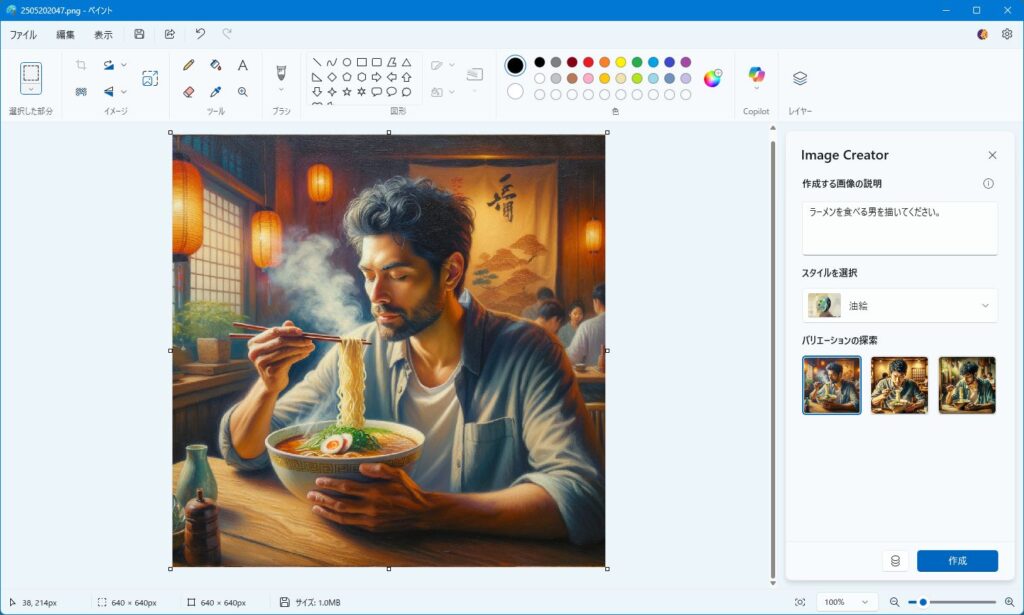Open the Copilot dropdown menu
This screenshot has width=1024, height=615.
[x=756, y=88]
